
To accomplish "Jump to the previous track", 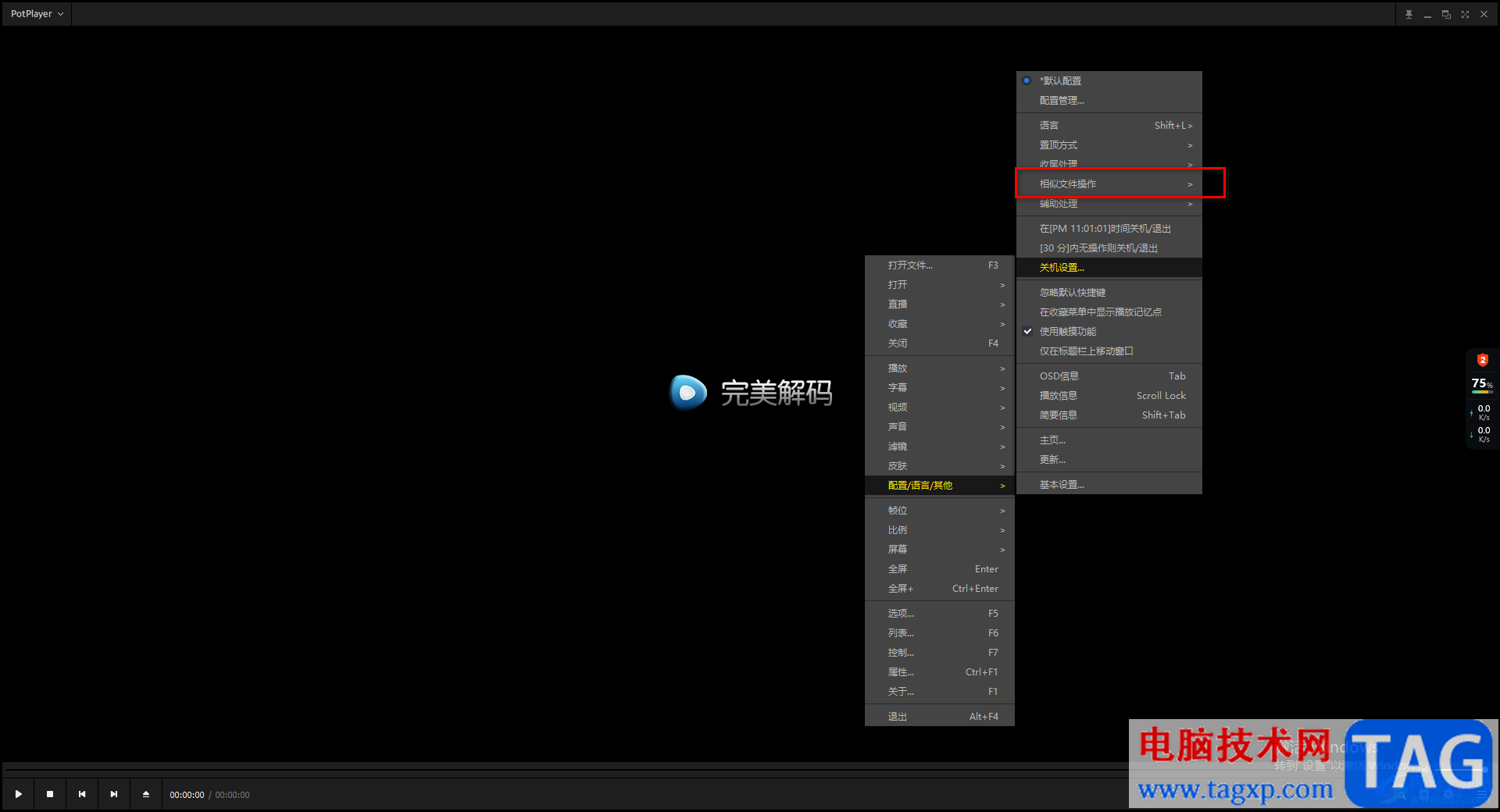I will pos(82,794).
